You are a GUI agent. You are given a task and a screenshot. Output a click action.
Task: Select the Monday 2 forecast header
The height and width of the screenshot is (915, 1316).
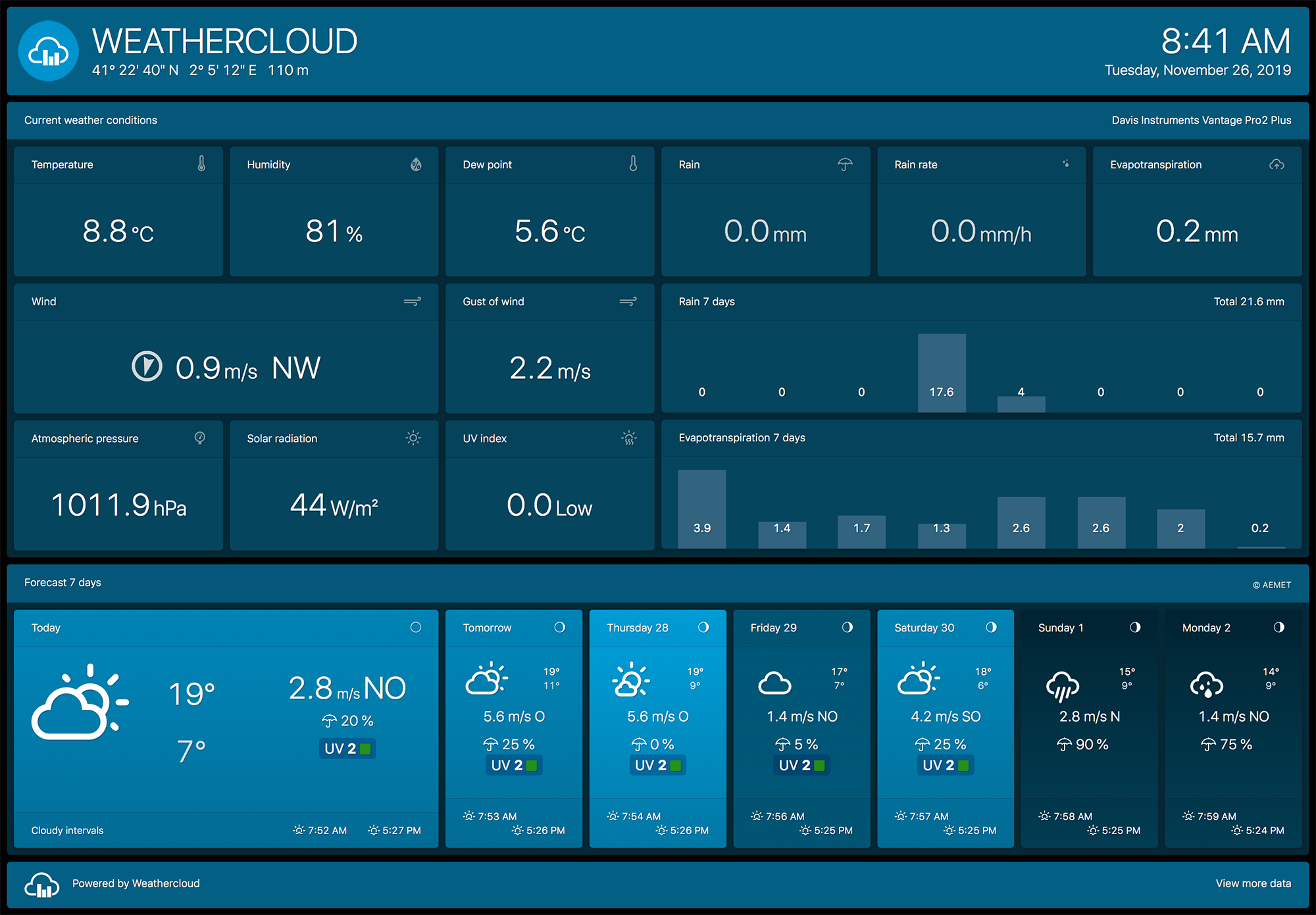[1233, 628]
